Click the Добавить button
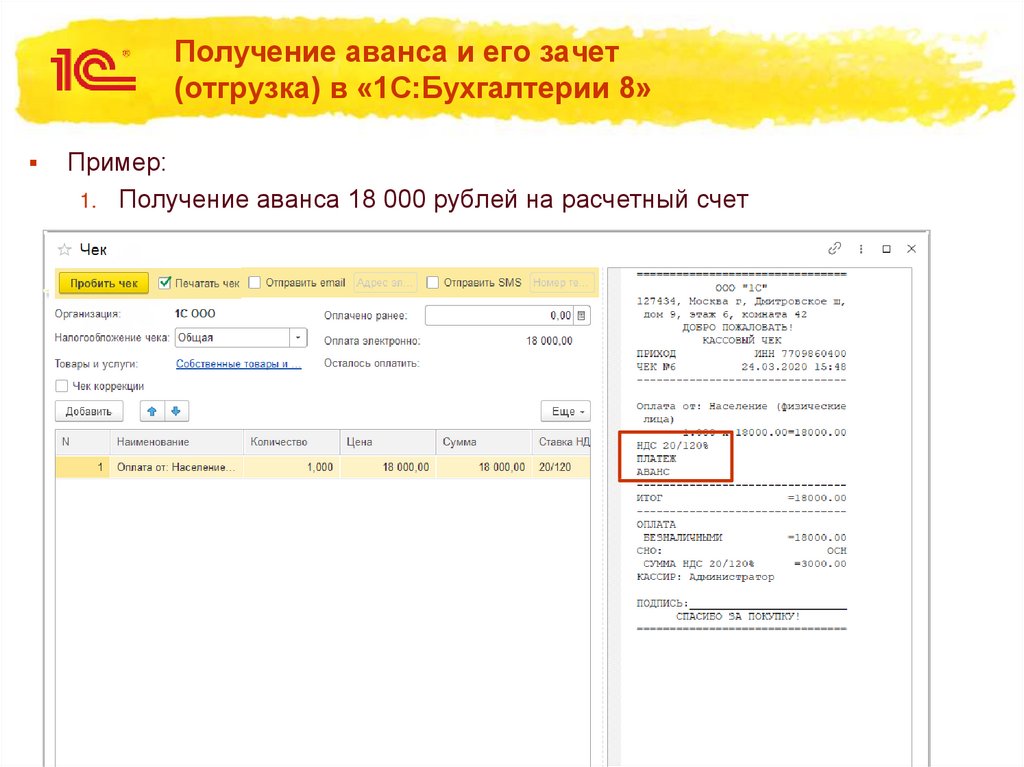 [x=89, y=412]
